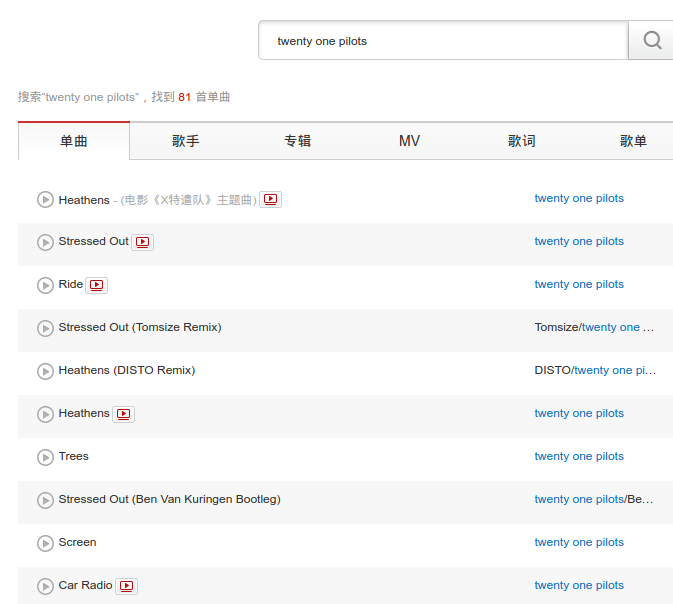673x604 pixels.
Task: Open Trees song title
Action: click(x=74, y=456)
